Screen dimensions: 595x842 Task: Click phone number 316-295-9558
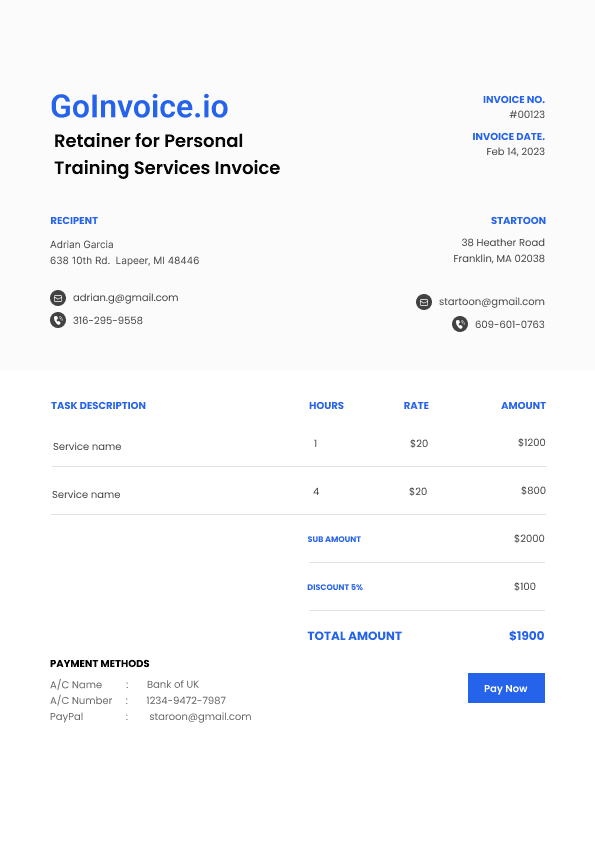108,321
